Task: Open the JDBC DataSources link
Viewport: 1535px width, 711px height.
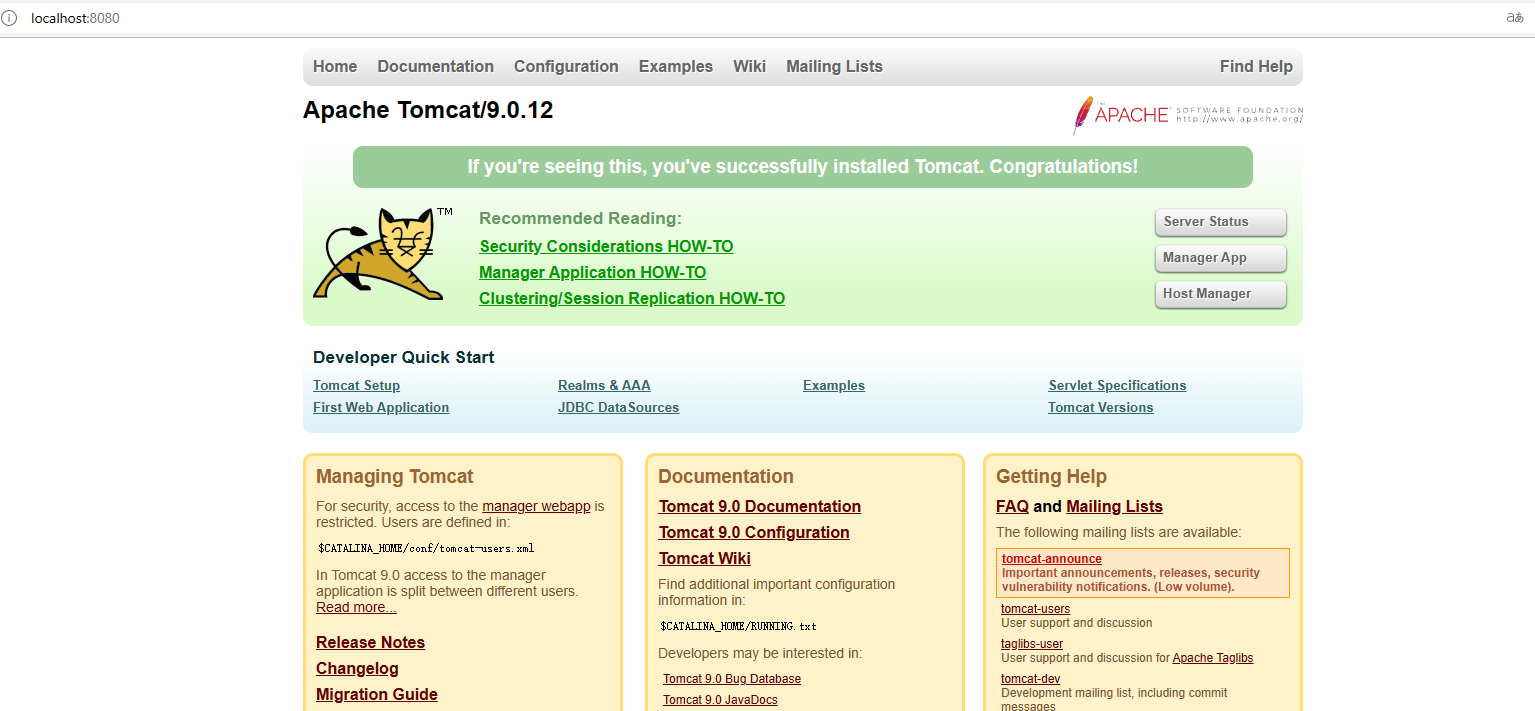Action: click(x=618, y=408)
